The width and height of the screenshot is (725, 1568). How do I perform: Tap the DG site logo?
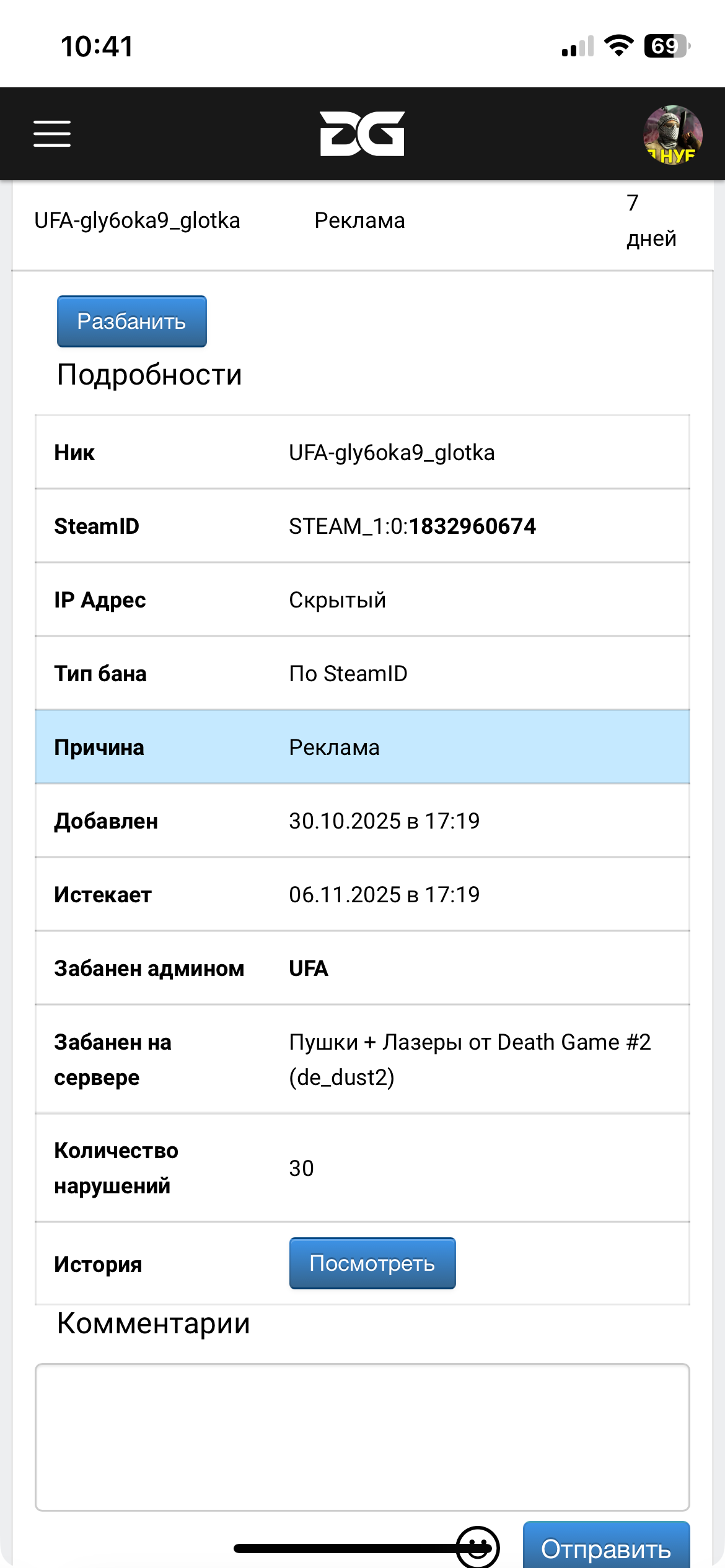click(x=362, y=134)
